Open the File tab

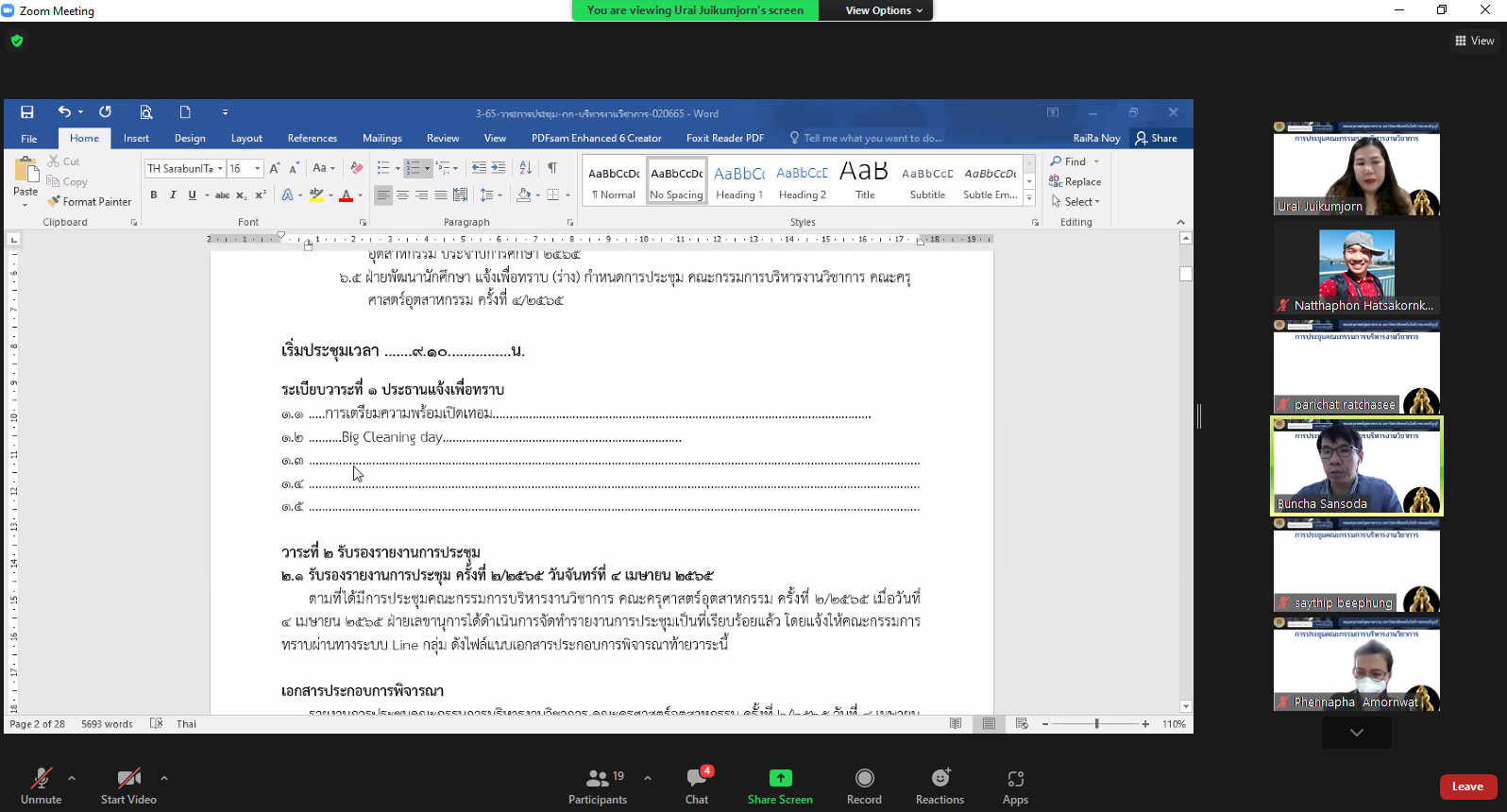coord(29,138)
